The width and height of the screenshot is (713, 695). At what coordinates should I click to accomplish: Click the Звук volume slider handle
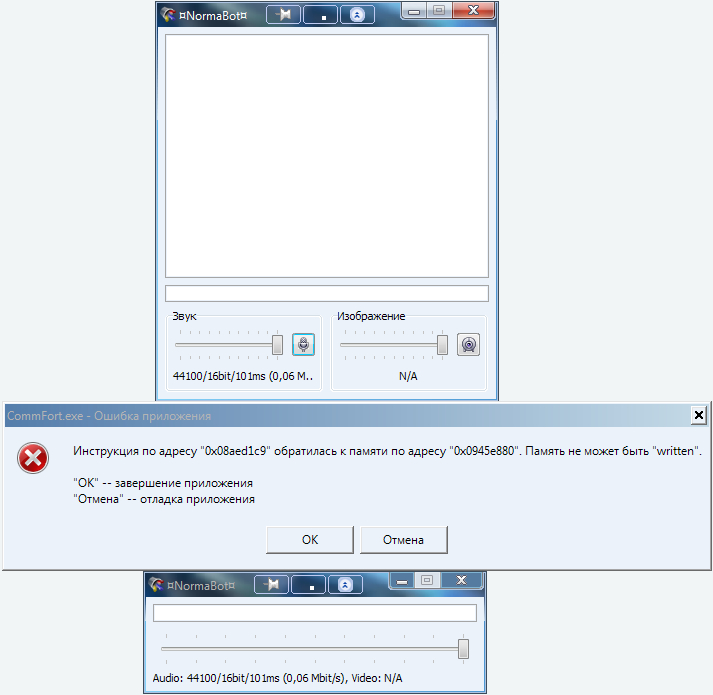pyautogui.click(x=278, y=345)
